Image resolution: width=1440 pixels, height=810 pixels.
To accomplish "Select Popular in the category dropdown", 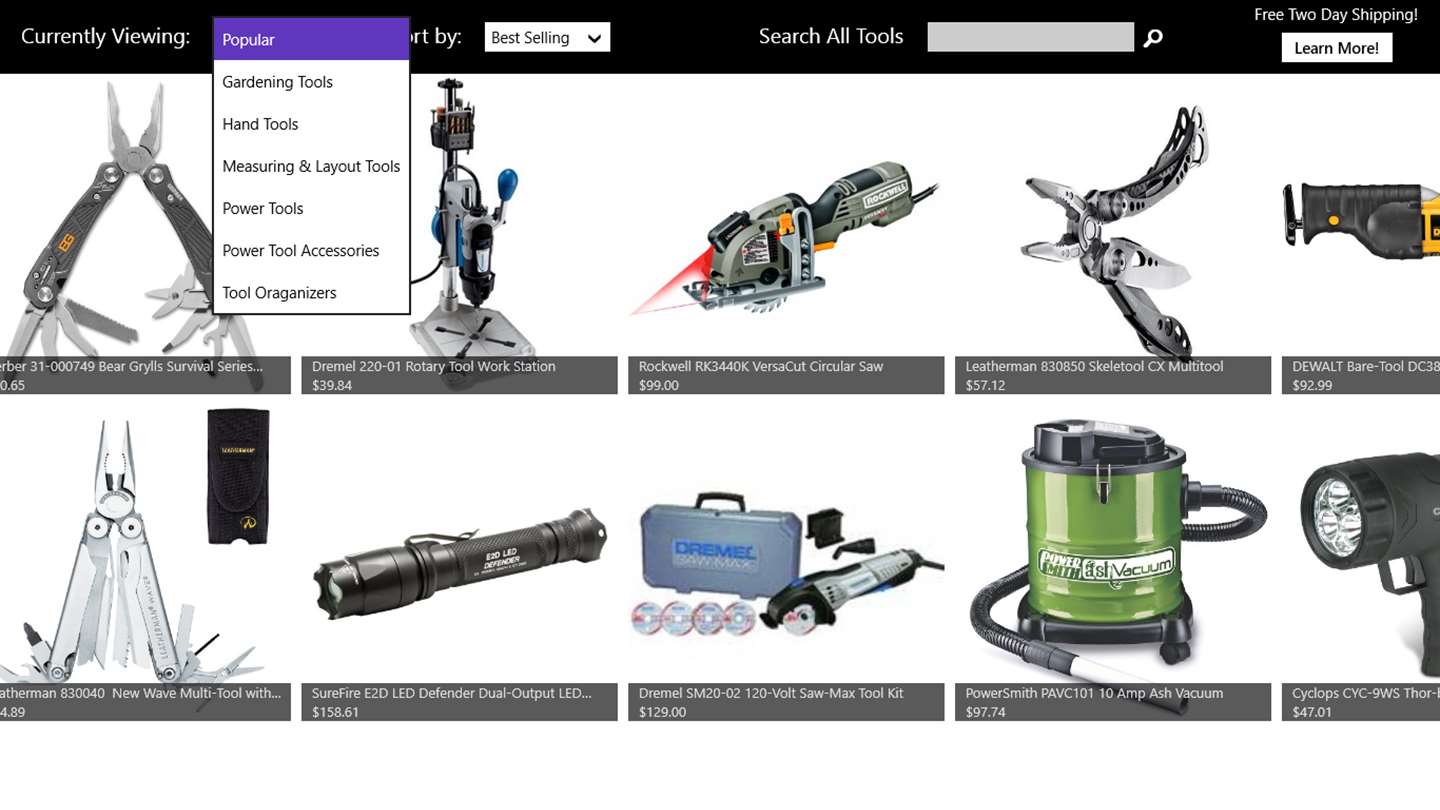I will 311,40.
